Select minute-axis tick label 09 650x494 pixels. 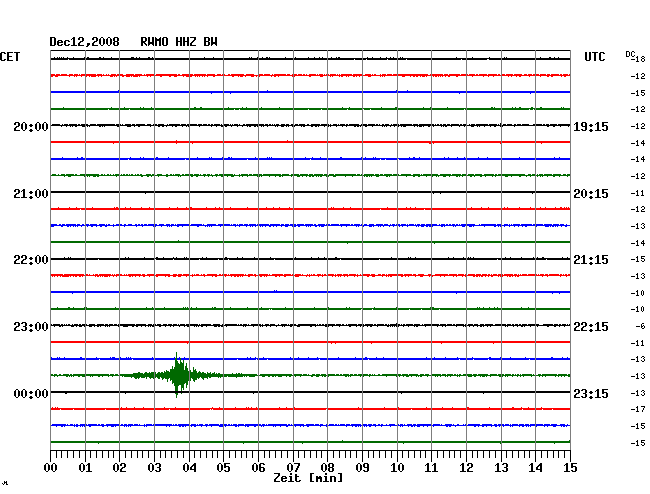(x=362, y=468)
